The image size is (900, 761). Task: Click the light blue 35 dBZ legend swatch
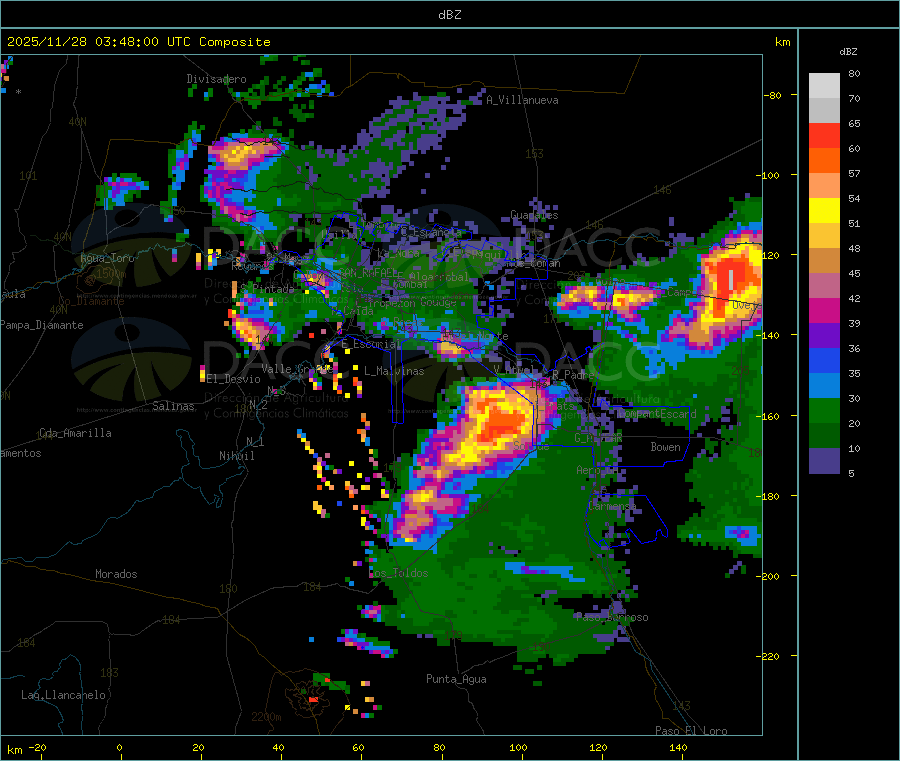point(824,386)
